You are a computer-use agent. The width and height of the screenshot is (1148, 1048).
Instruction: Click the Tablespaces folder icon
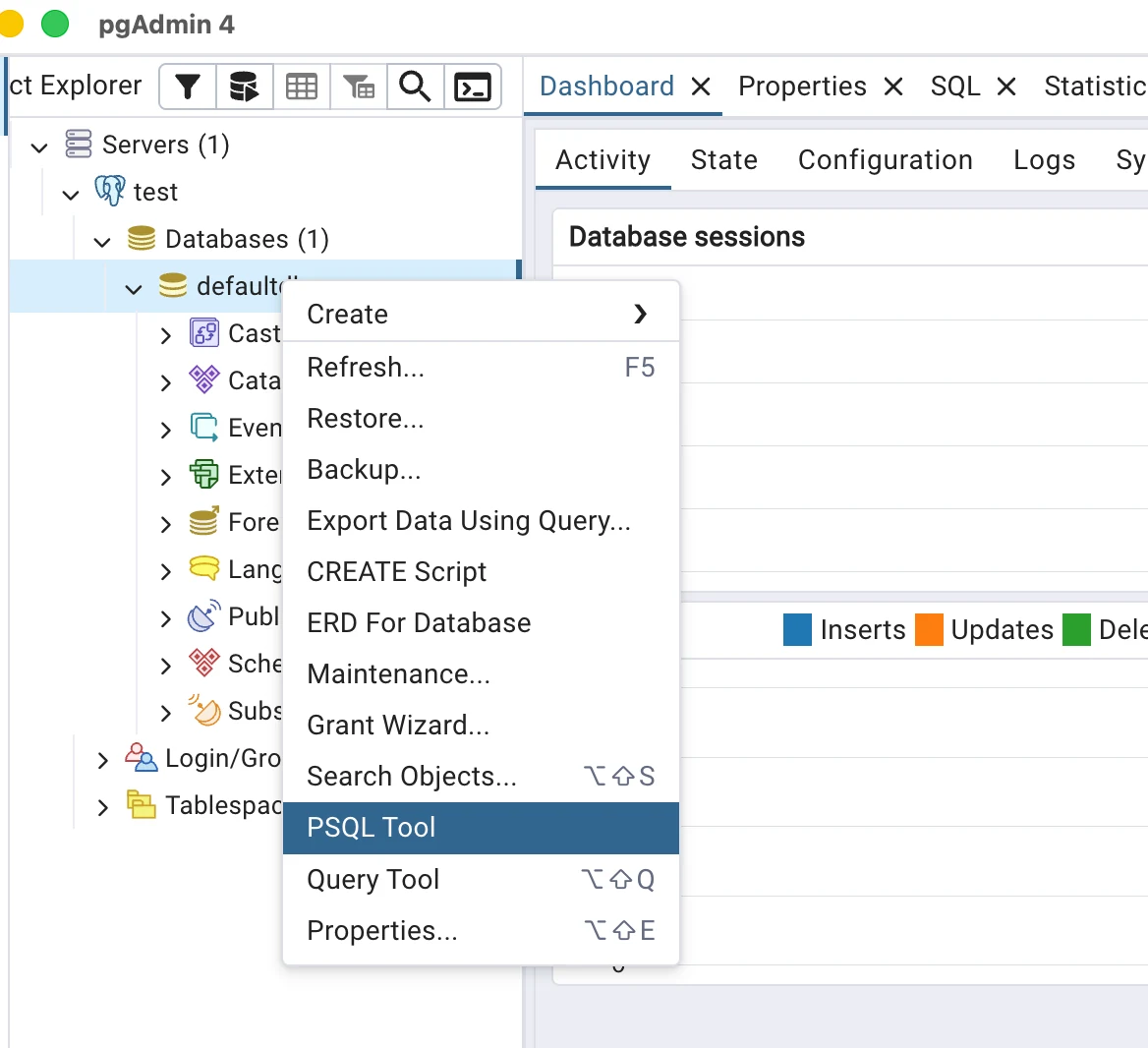click(142, 804)
